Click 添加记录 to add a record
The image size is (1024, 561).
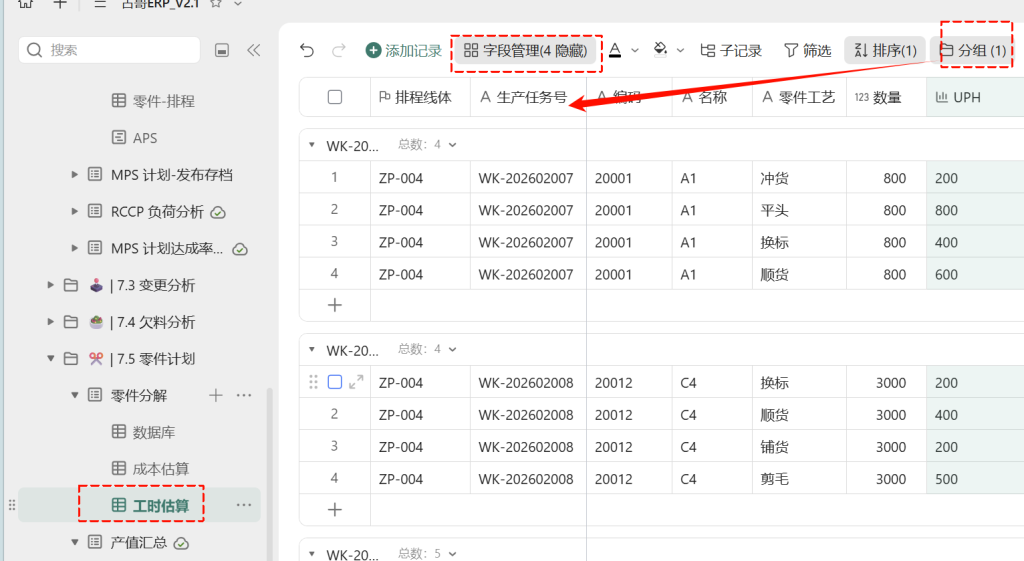pos(404,50)
